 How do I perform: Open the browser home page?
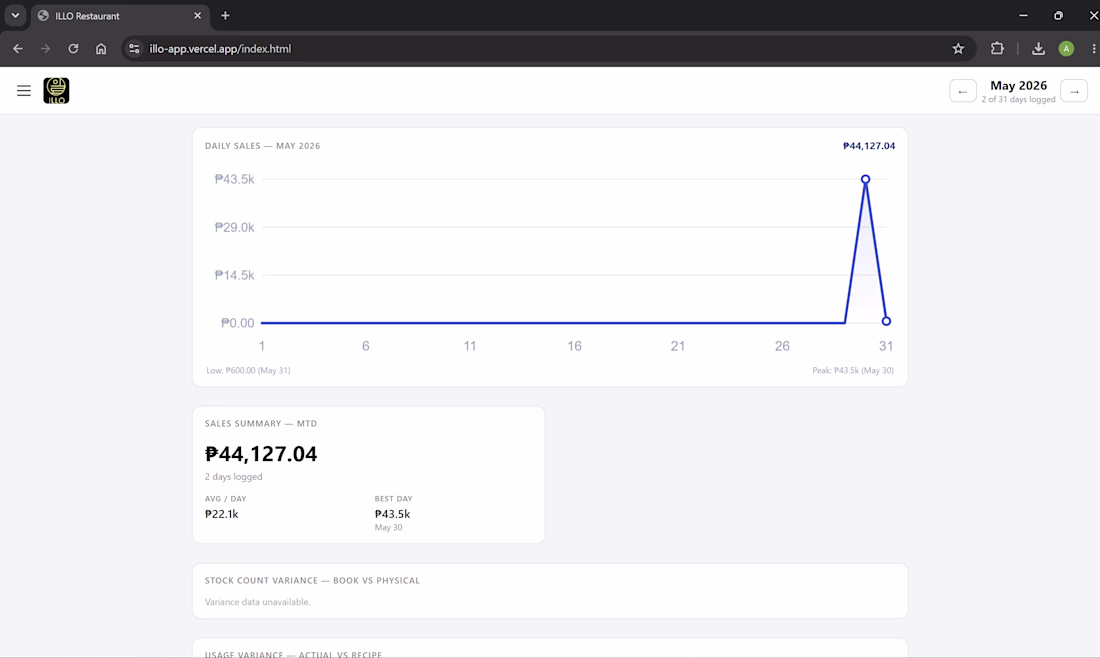pyautogui.click(x=101, y=48)
